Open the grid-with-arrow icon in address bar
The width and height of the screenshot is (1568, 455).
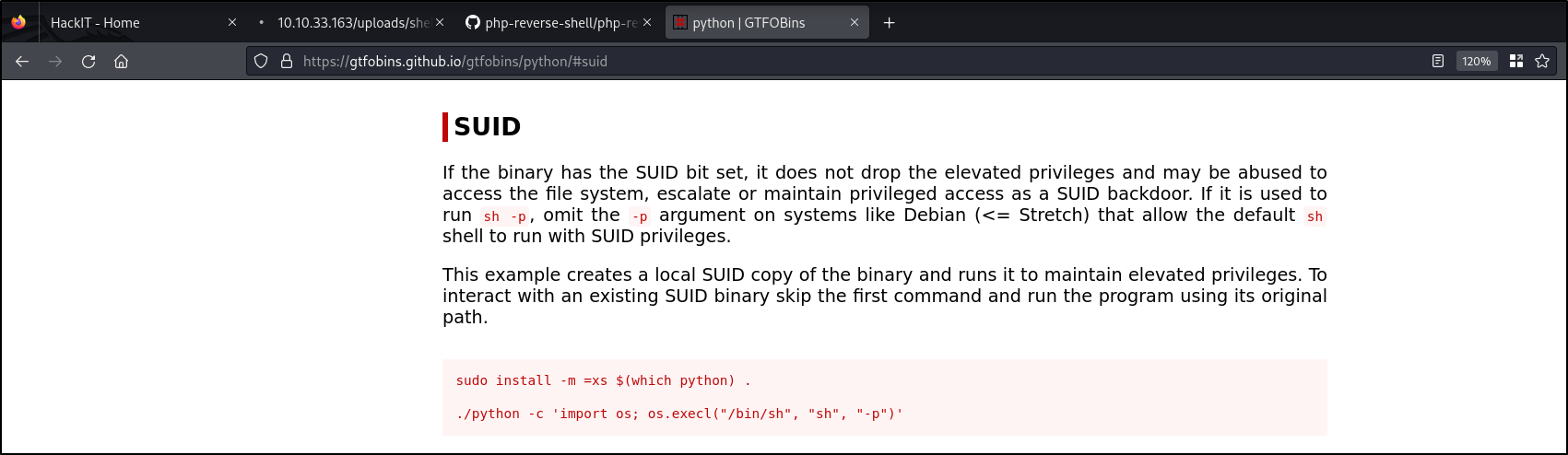coord(1515,62)
